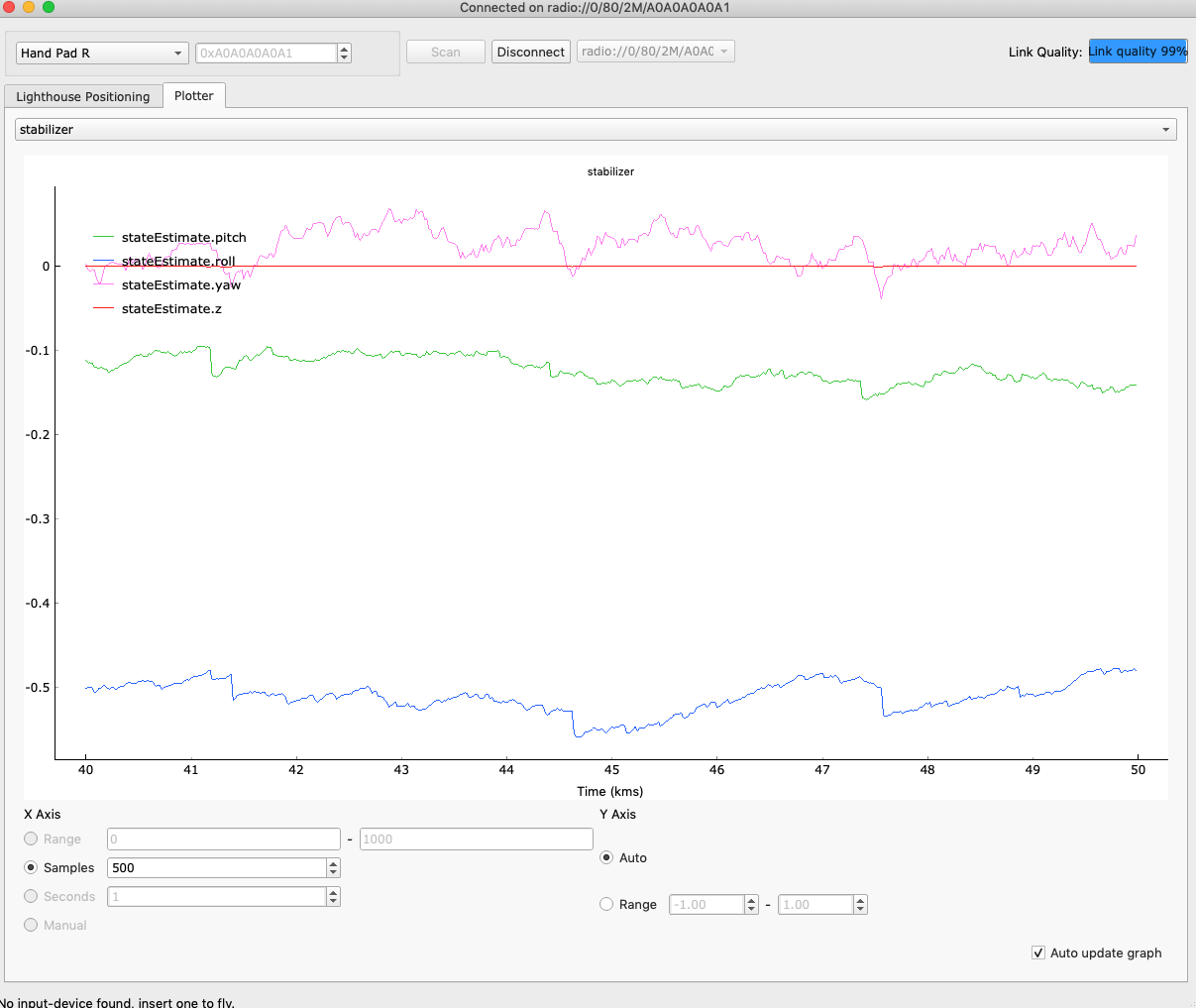The height and width of the screenshot is (1008, 1196).
Task: Expand the stabilizer log config dropdown
Action: (596, 130)
